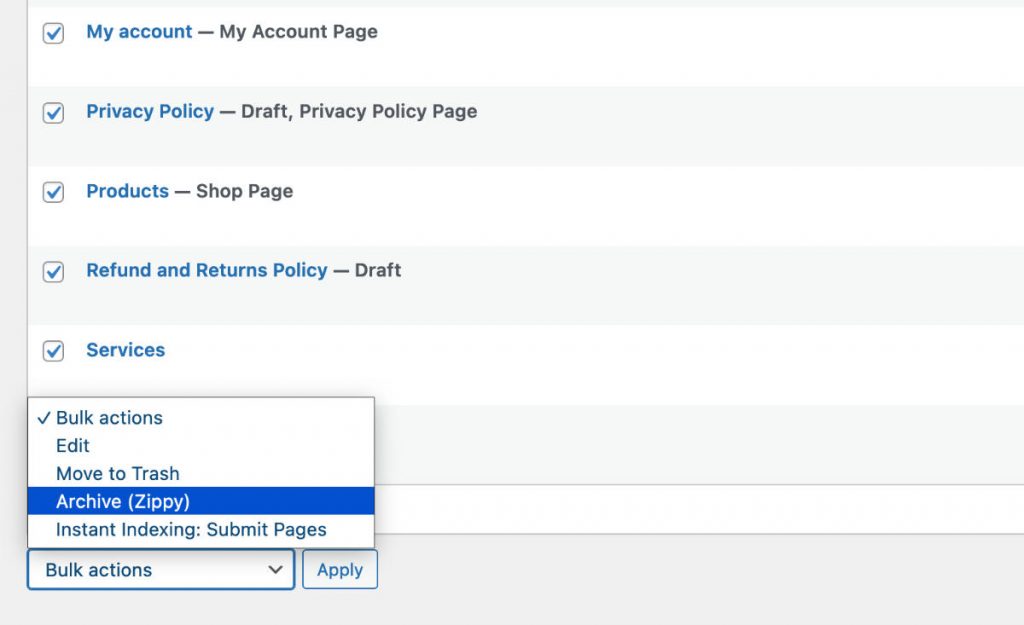Select Edit from bulk actions list
The image size is (1024, 625).
pos(201,445)
